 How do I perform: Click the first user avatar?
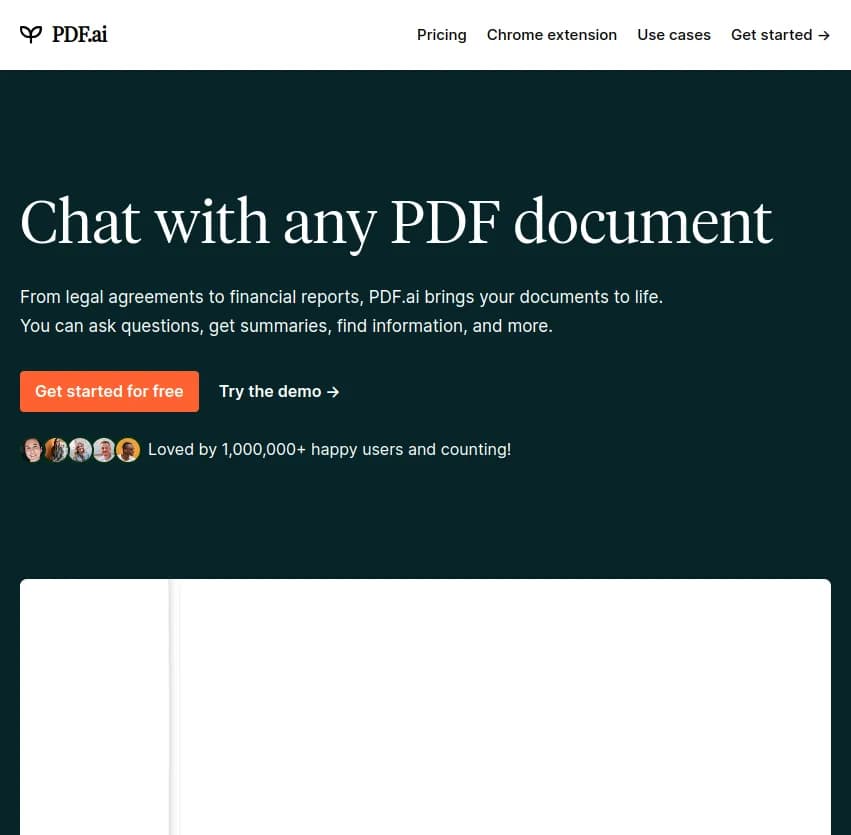point(32,450)
